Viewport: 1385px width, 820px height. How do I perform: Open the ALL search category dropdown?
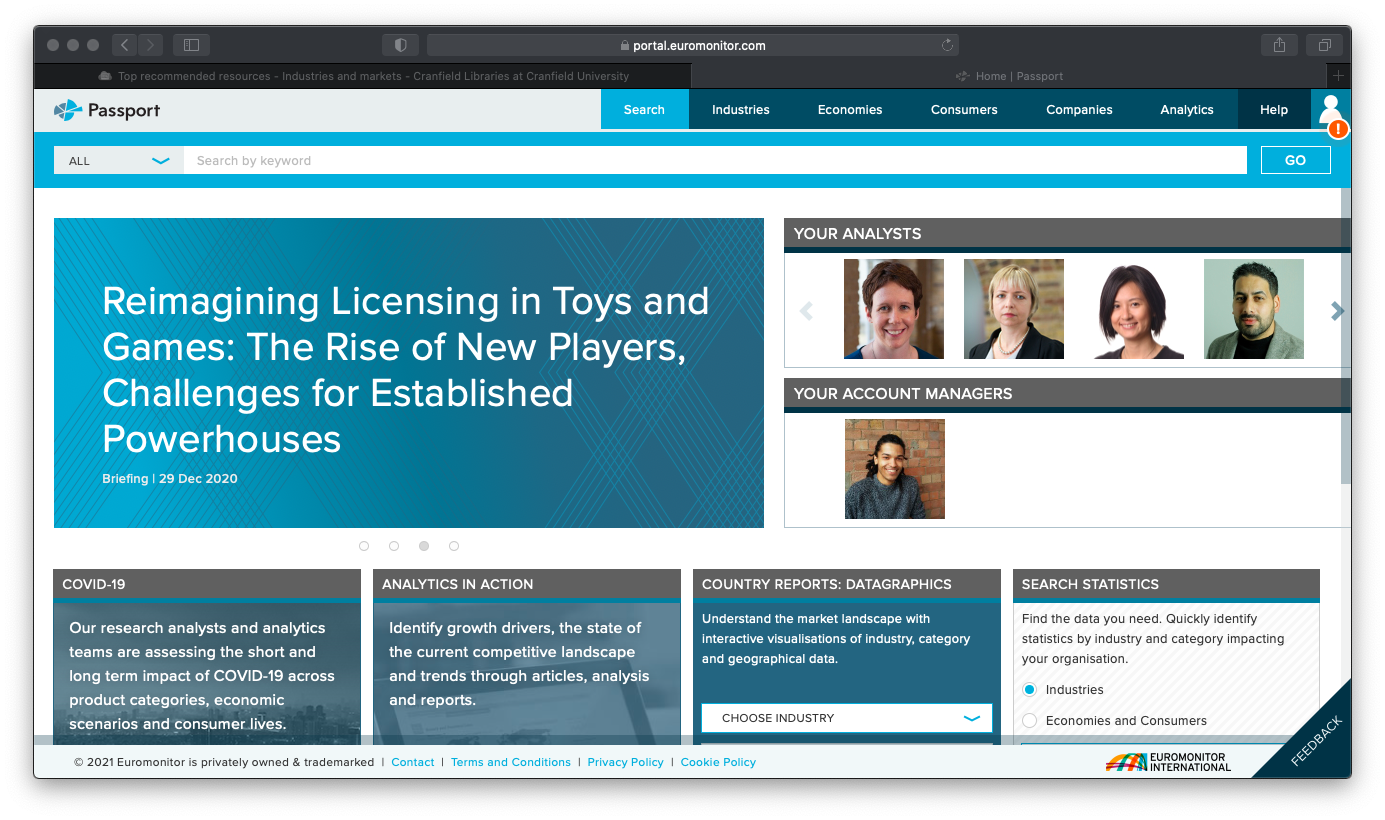[118, 161]
